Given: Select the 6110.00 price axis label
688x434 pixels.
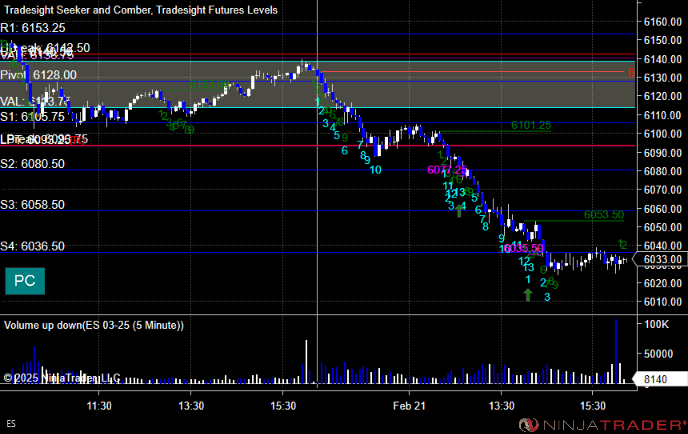Looking at the screenshot, I should coord(663,115).
